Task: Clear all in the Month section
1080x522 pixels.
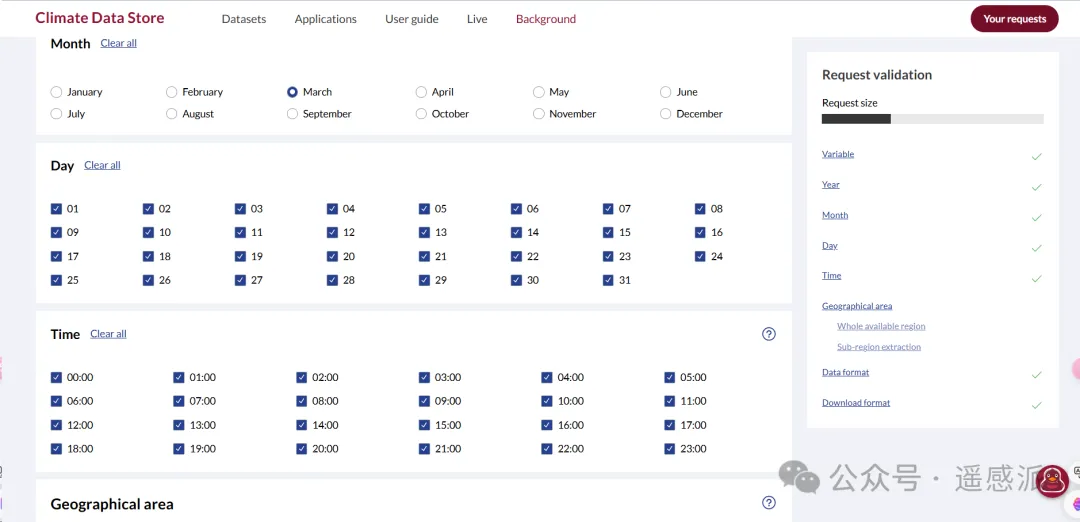Action: tap(118, 43)
